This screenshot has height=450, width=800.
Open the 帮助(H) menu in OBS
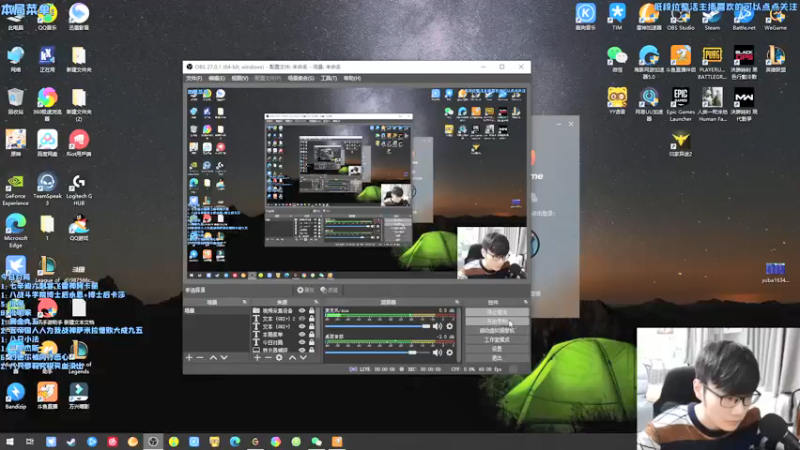pos(352,78)
